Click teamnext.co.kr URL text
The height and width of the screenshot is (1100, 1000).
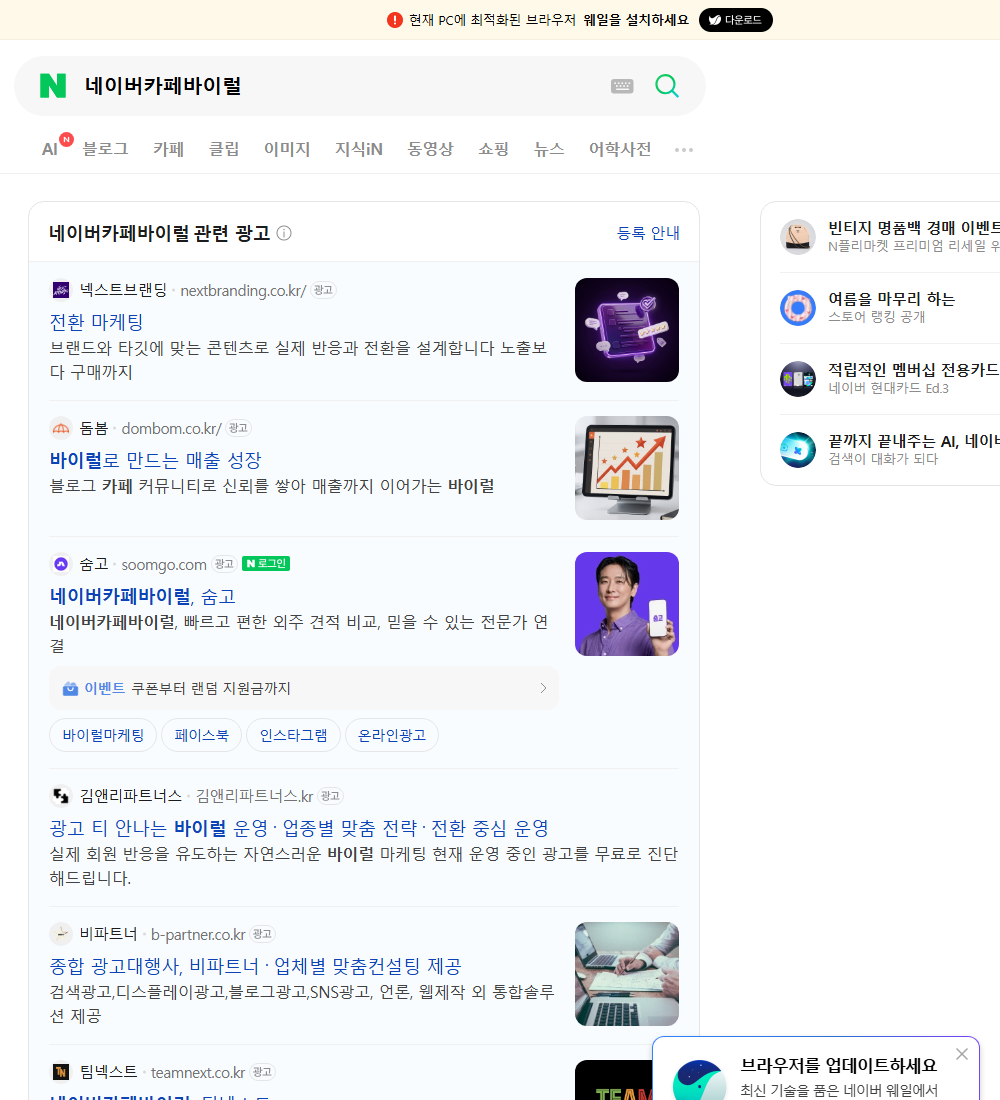pos(198,1073)
